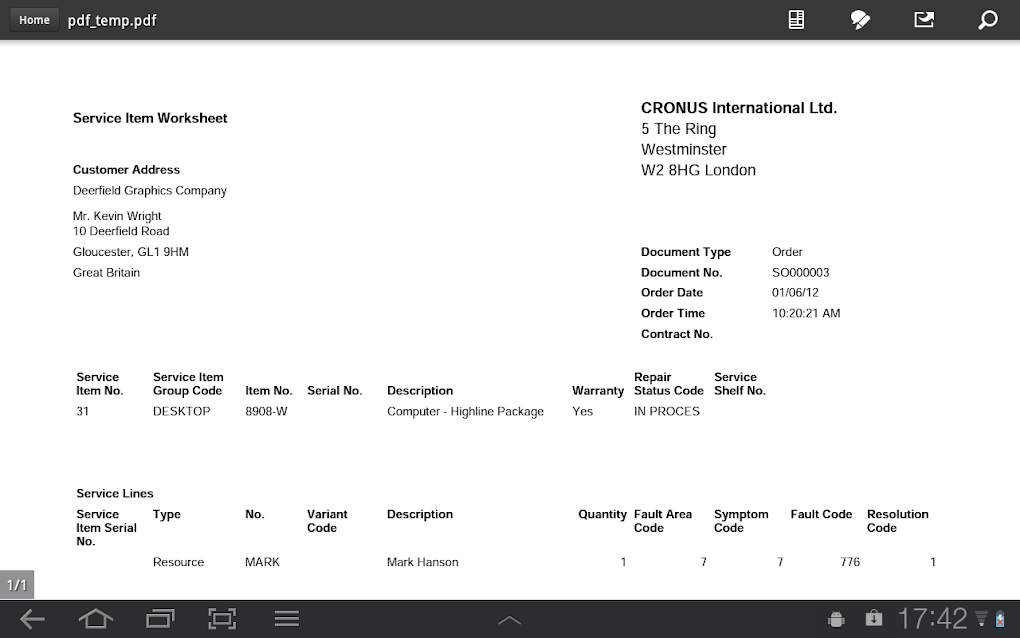Screen dimensions: 1020x638
Task: Select the Customer Address heading
Action: [x=126, y=170]
